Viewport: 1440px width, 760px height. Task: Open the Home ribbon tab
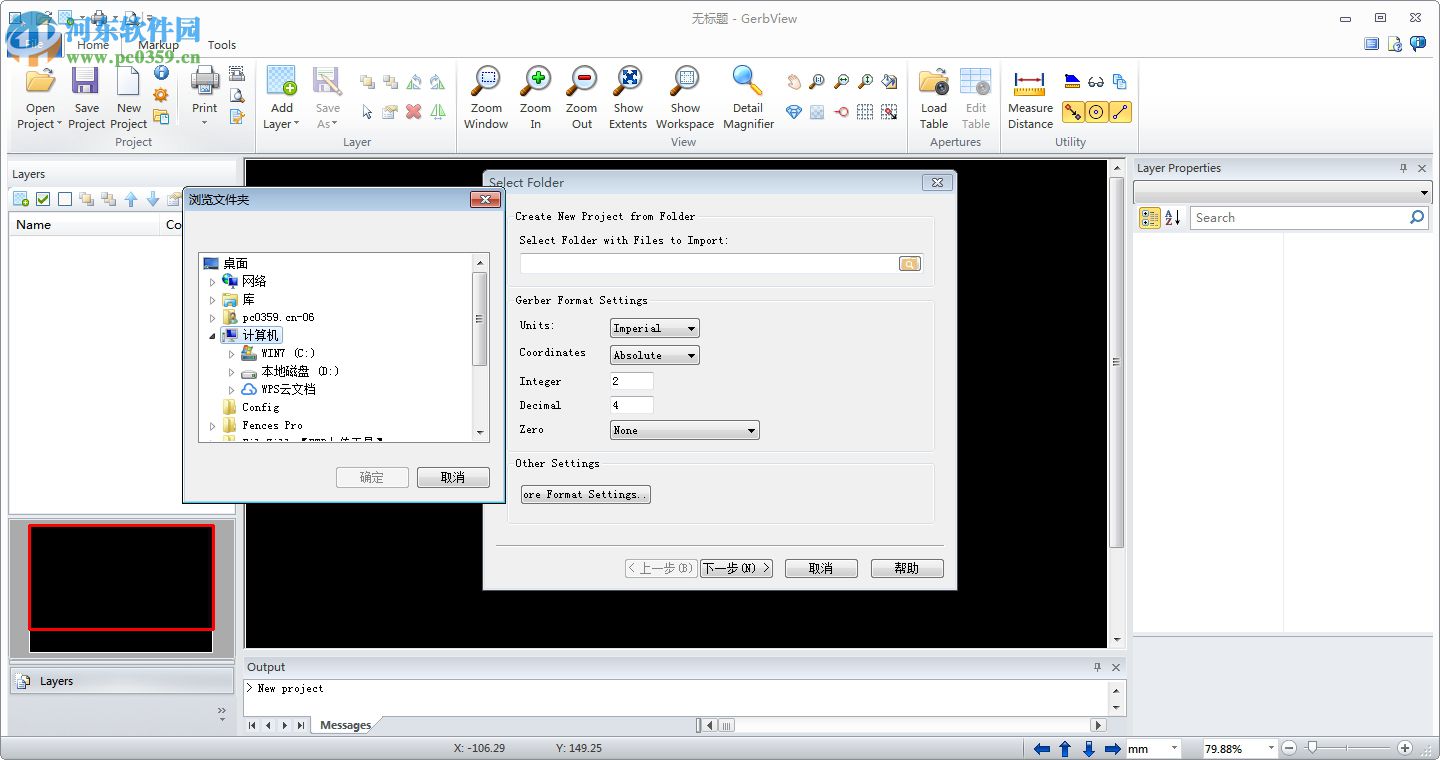pyautogui.click(x=93, y=45)
